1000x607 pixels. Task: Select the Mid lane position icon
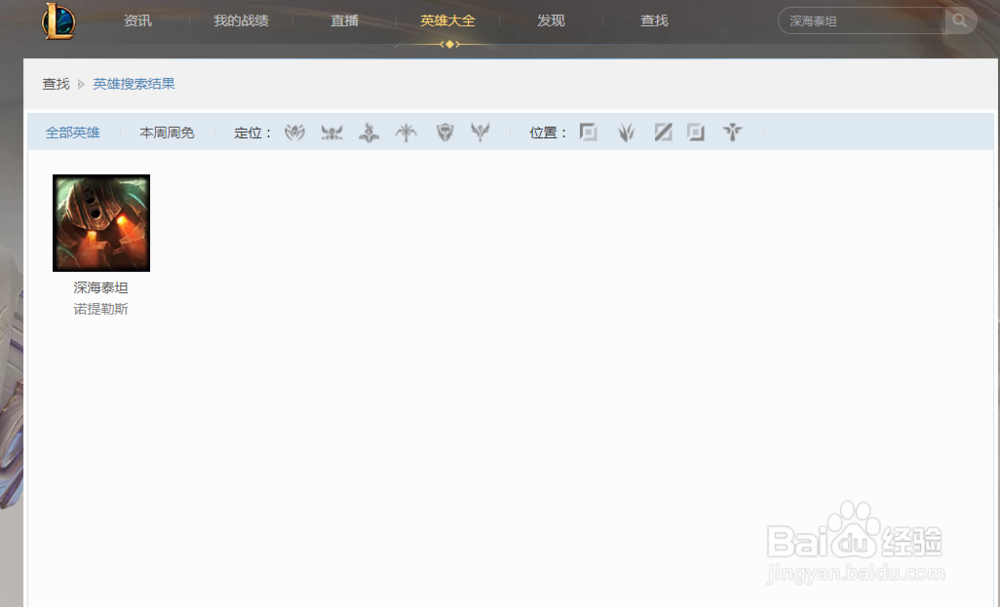pyautogui.click(x=663, y=132)
